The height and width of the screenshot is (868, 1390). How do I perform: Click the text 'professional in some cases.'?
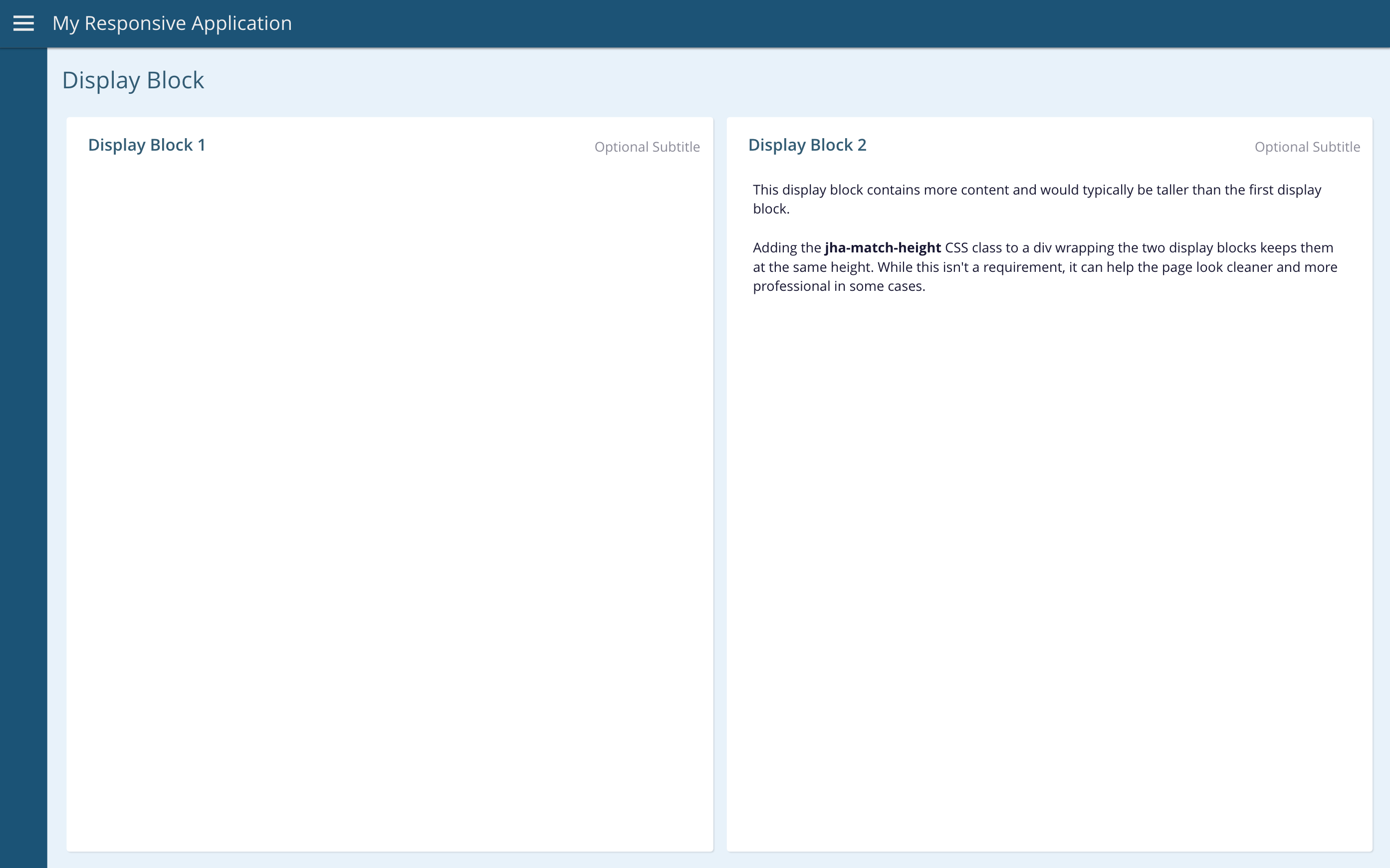(x=839, y=286)
